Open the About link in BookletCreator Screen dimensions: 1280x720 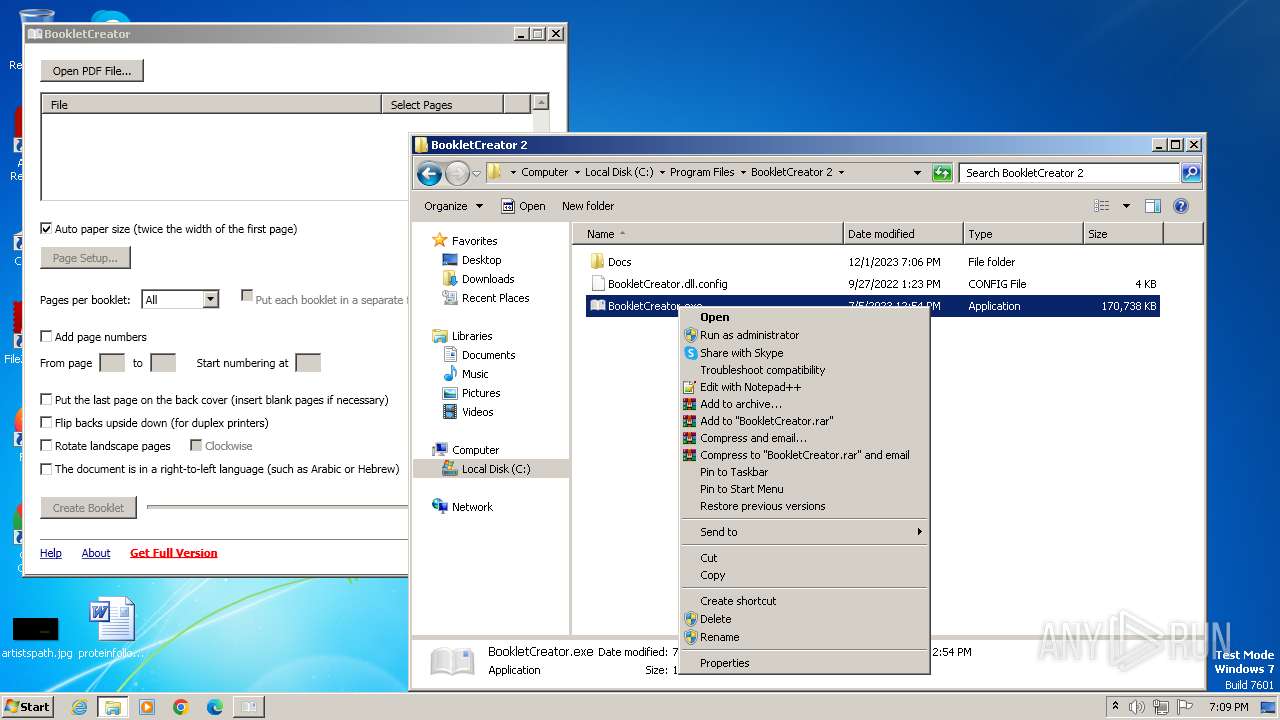(96, 553)
